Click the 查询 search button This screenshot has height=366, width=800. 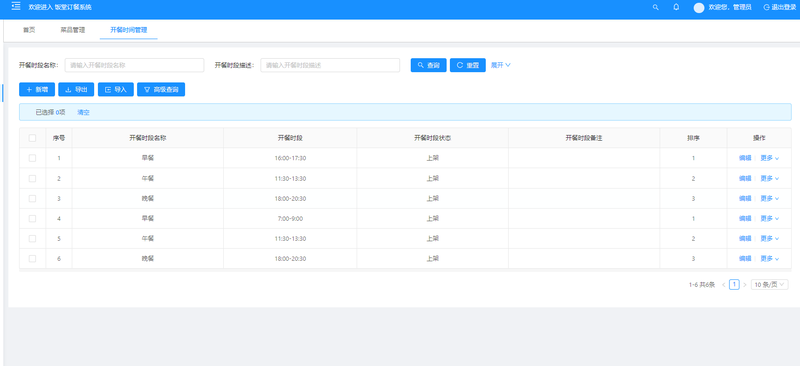pyautogui.click(x=429, y=65)
